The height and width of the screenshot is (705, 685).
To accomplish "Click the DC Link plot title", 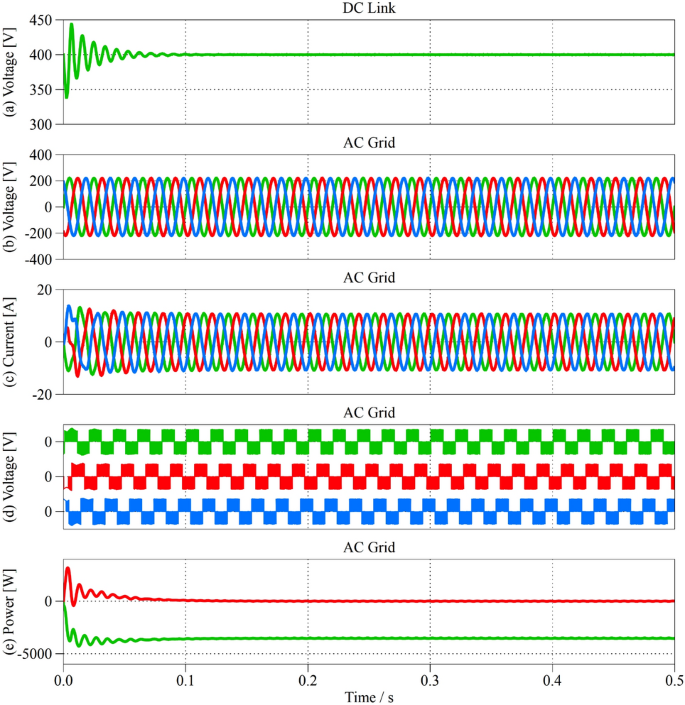I will [x=369, y=8].
